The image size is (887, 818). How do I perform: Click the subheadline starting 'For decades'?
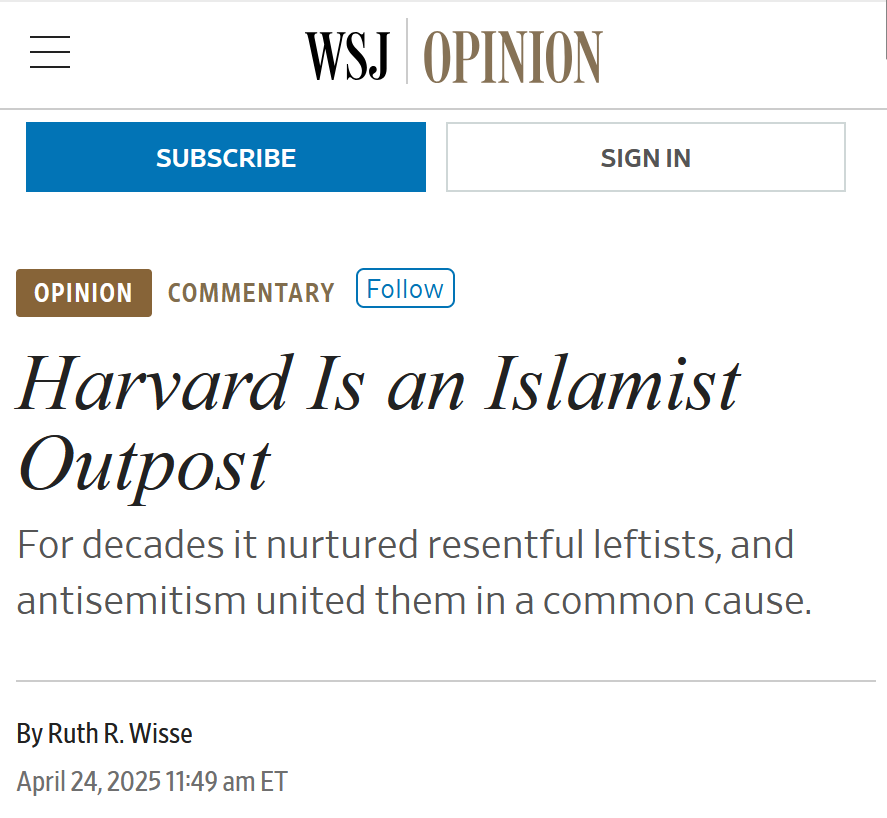(406, 544)
